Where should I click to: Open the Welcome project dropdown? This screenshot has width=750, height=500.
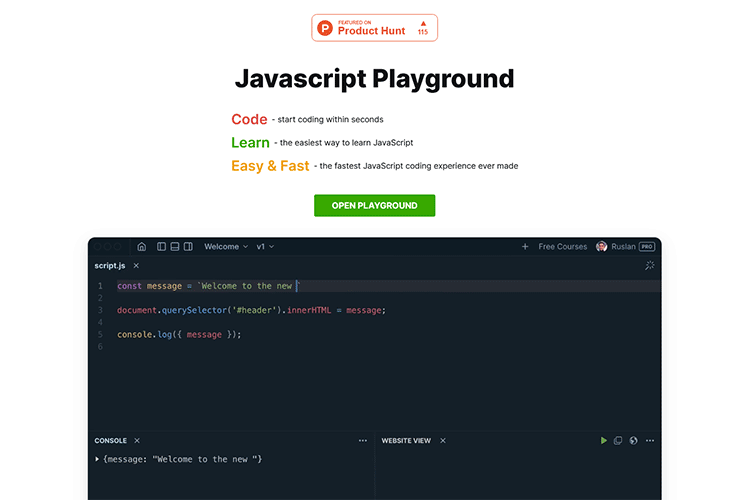[x=225, y=246]
